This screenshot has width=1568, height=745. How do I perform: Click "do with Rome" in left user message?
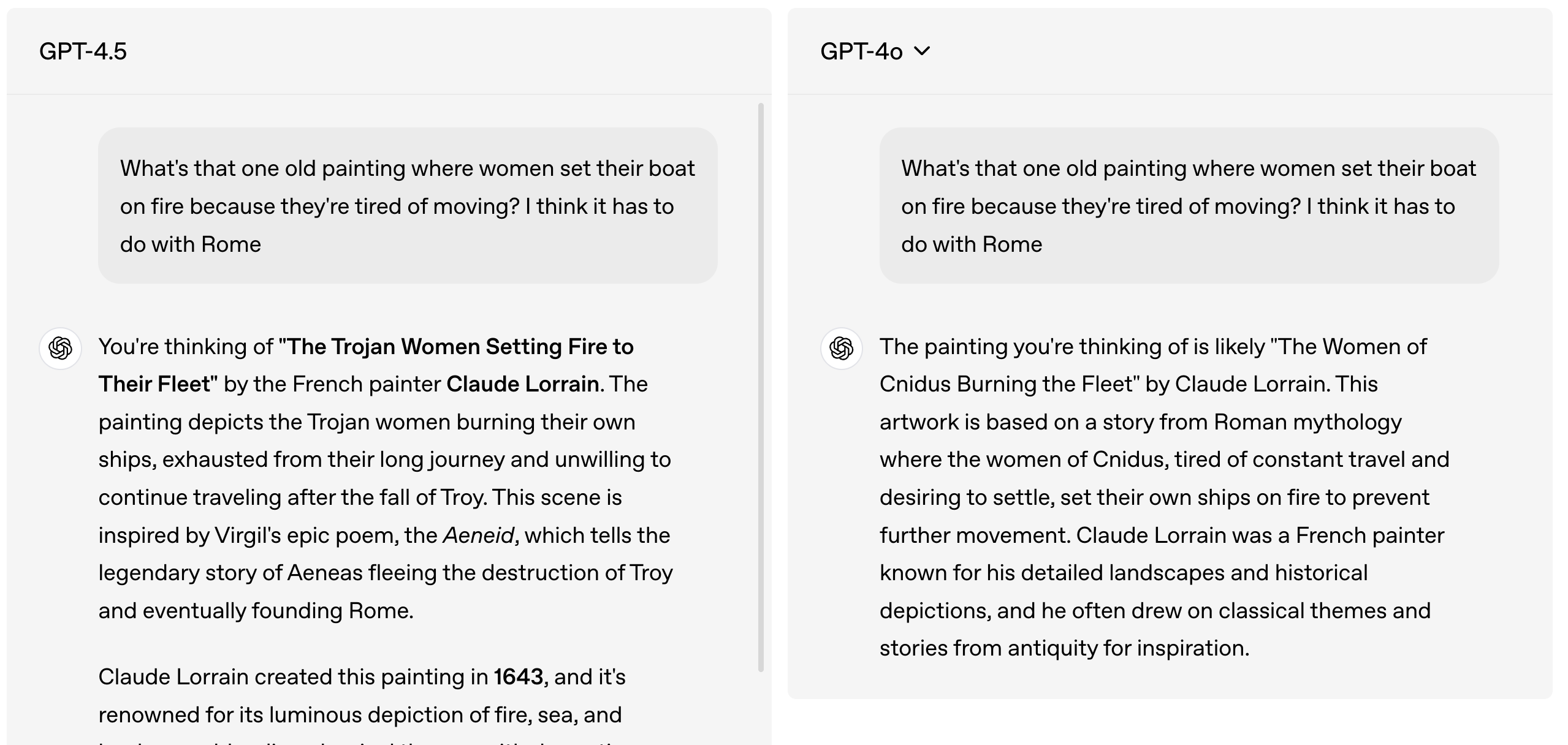pyautogui.click(x=191, y=244)
